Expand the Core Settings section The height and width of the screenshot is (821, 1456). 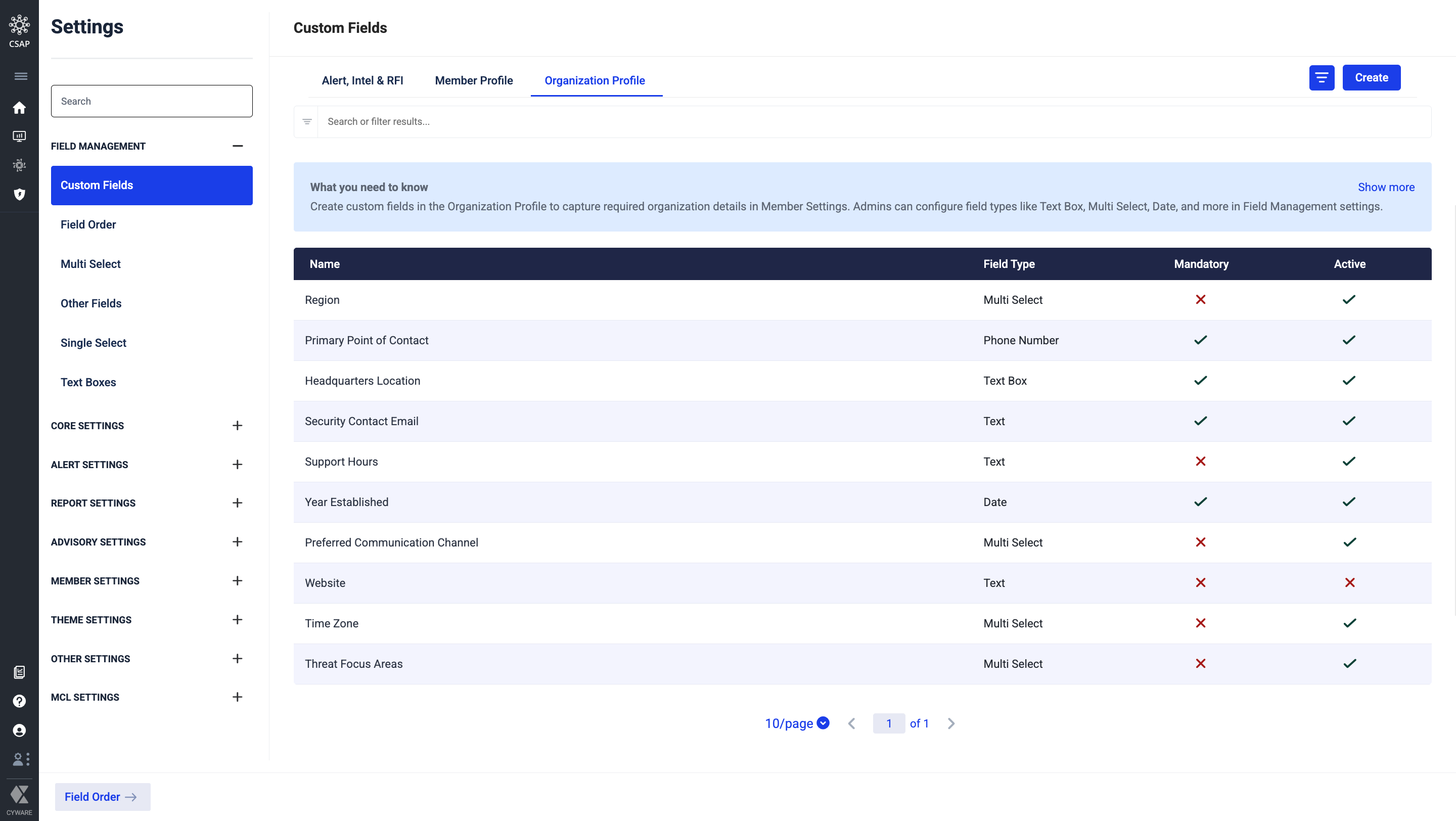coord(238,426)
